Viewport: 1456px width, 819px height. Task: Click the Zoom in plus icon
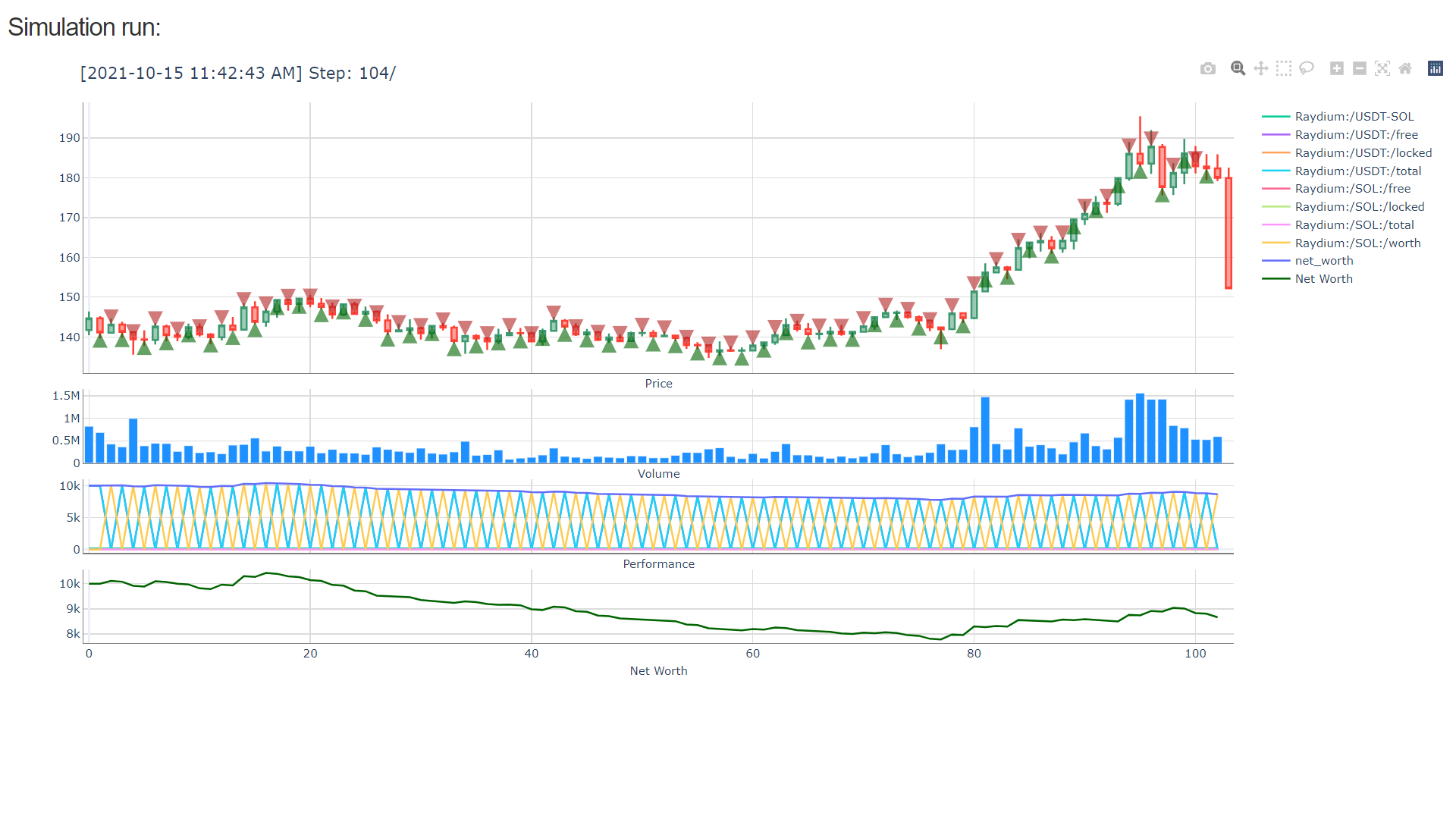[x=1337, y=69]
